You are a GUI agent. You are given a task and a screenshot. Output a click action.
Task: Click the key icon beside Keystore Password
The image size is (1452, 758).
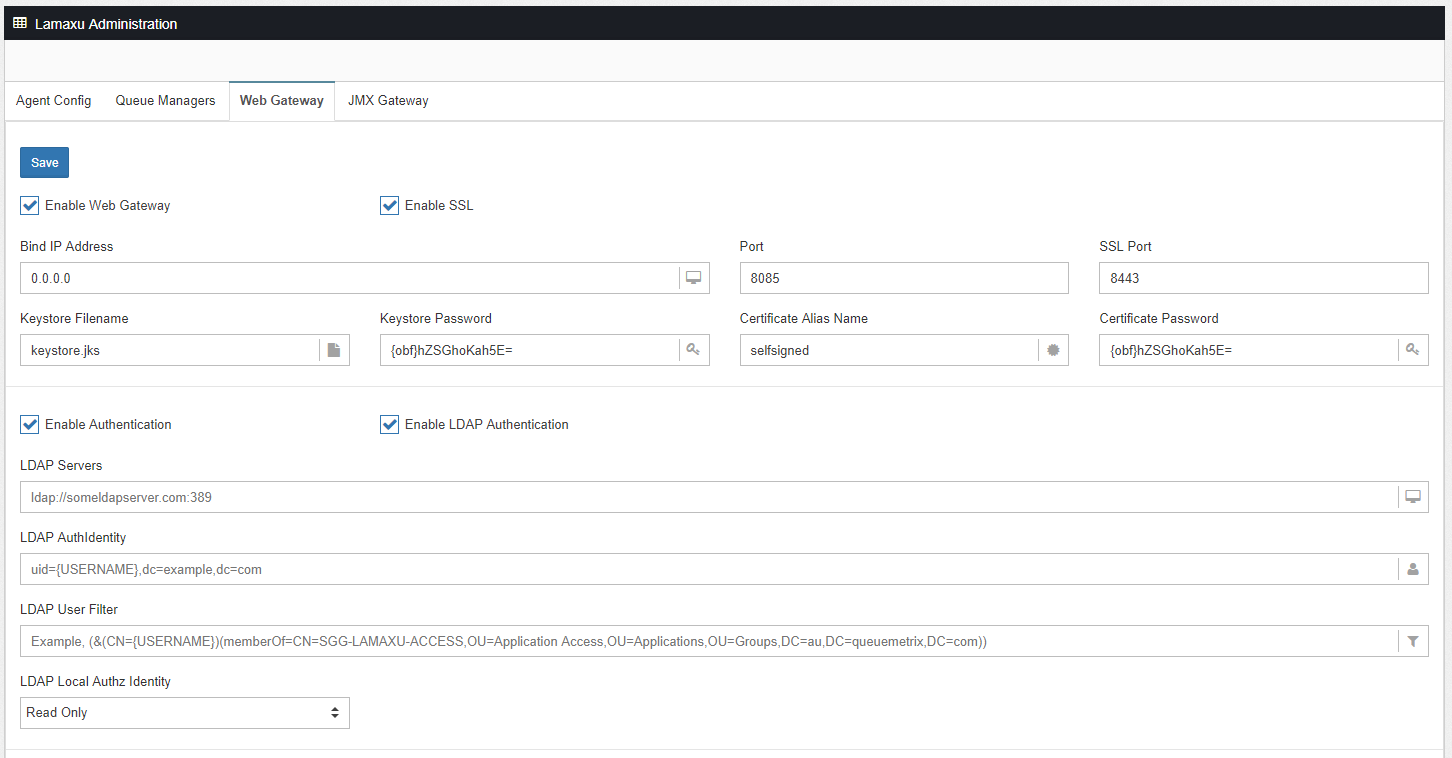click(693, 350)
